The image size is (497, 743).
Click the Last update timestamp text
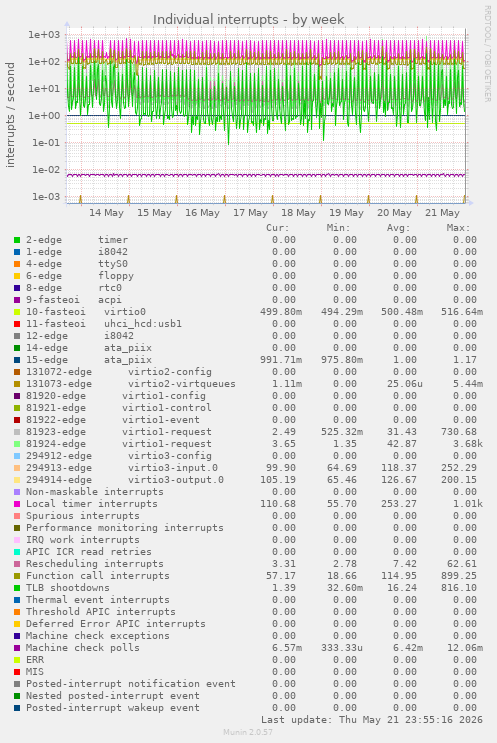(x=372, y=720)
